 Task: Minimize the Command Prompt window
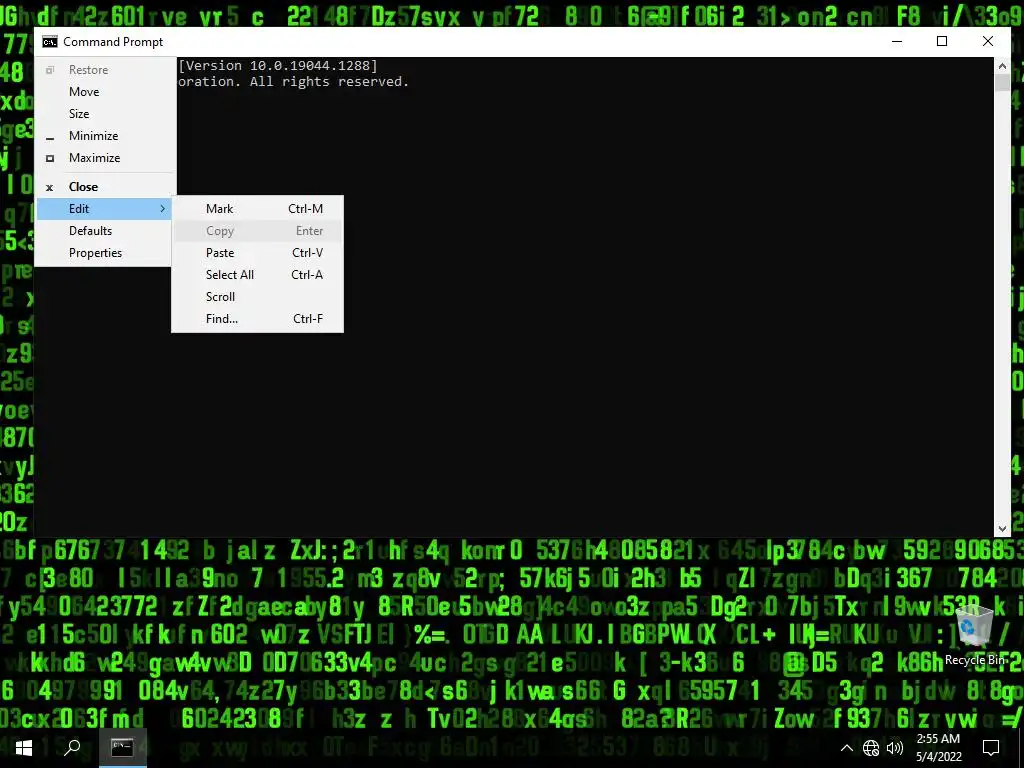pos(897,42)
